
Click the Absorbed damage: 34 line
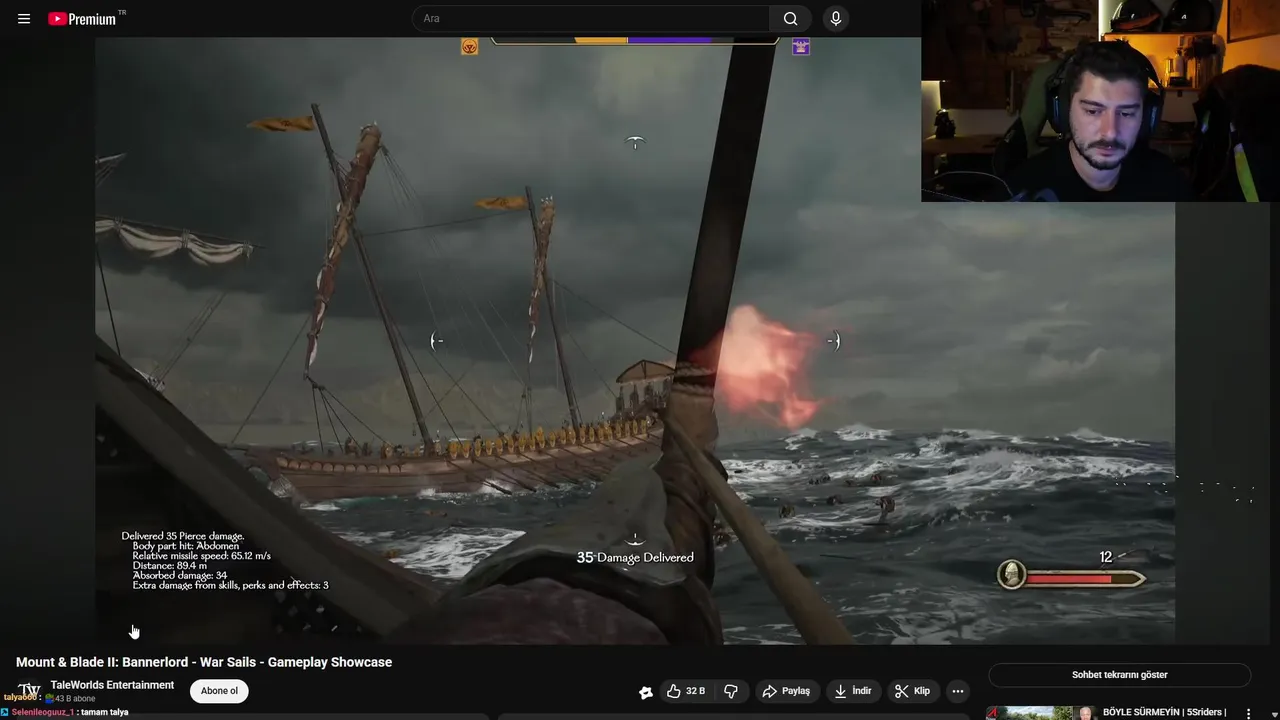pos(180,576)
